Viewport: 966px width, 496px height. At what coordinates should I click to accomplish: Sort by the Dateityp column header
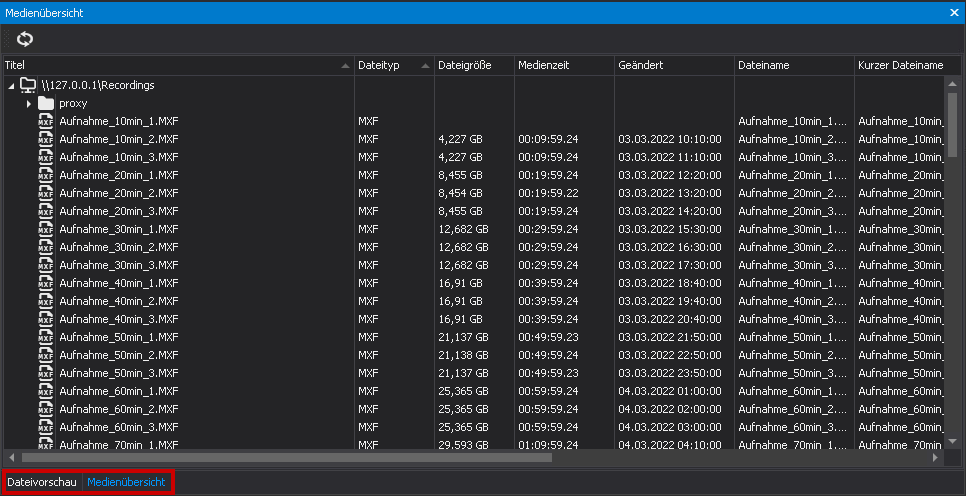click(394, 65)
